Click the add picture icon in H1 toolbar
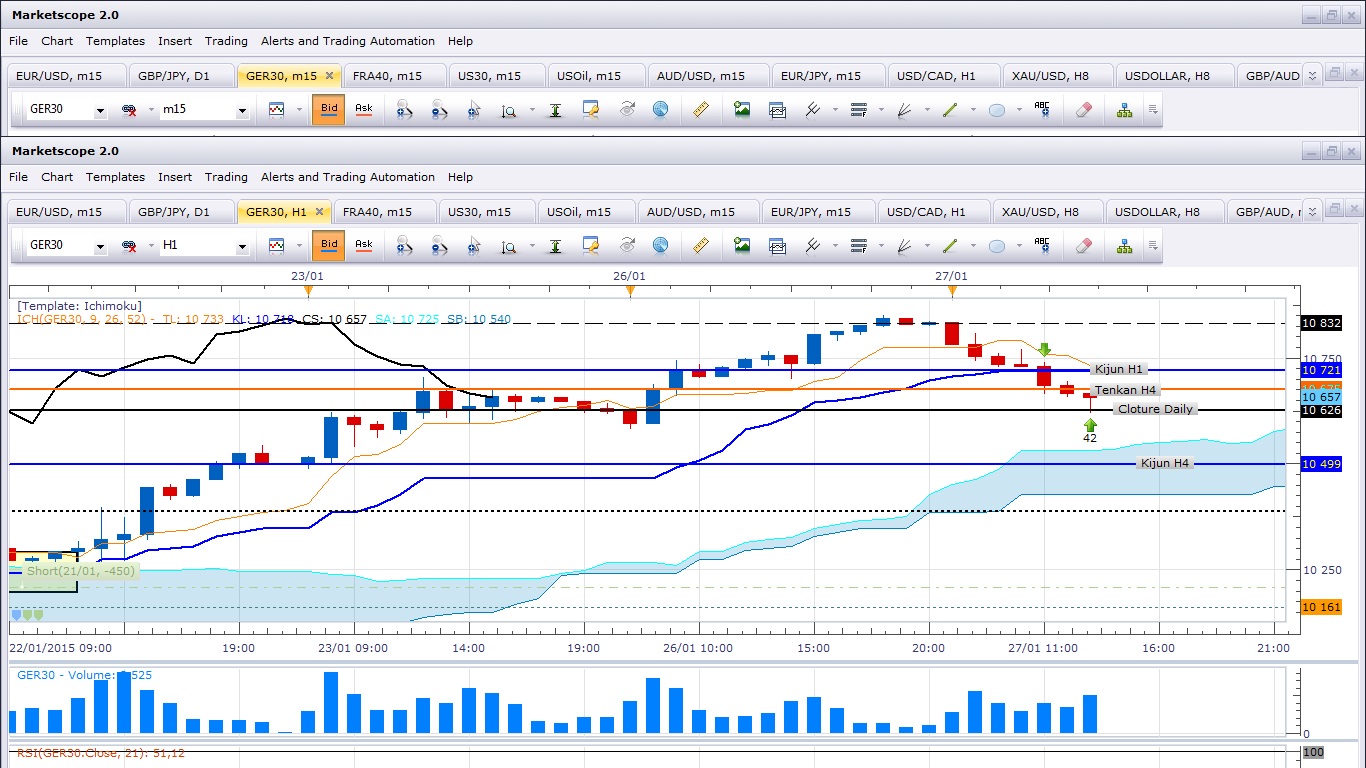 click(x=742, y=245)
